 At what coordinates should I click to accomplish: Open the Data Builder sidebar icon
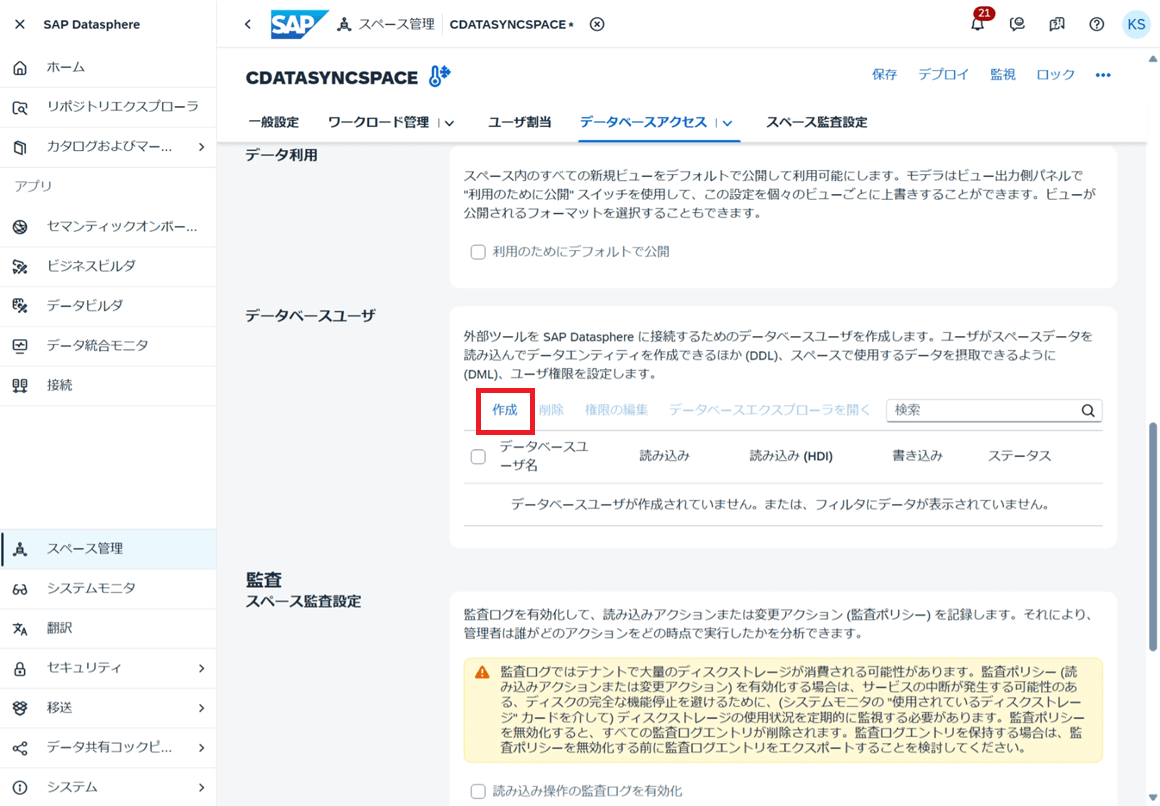click(x=20, y=306)
